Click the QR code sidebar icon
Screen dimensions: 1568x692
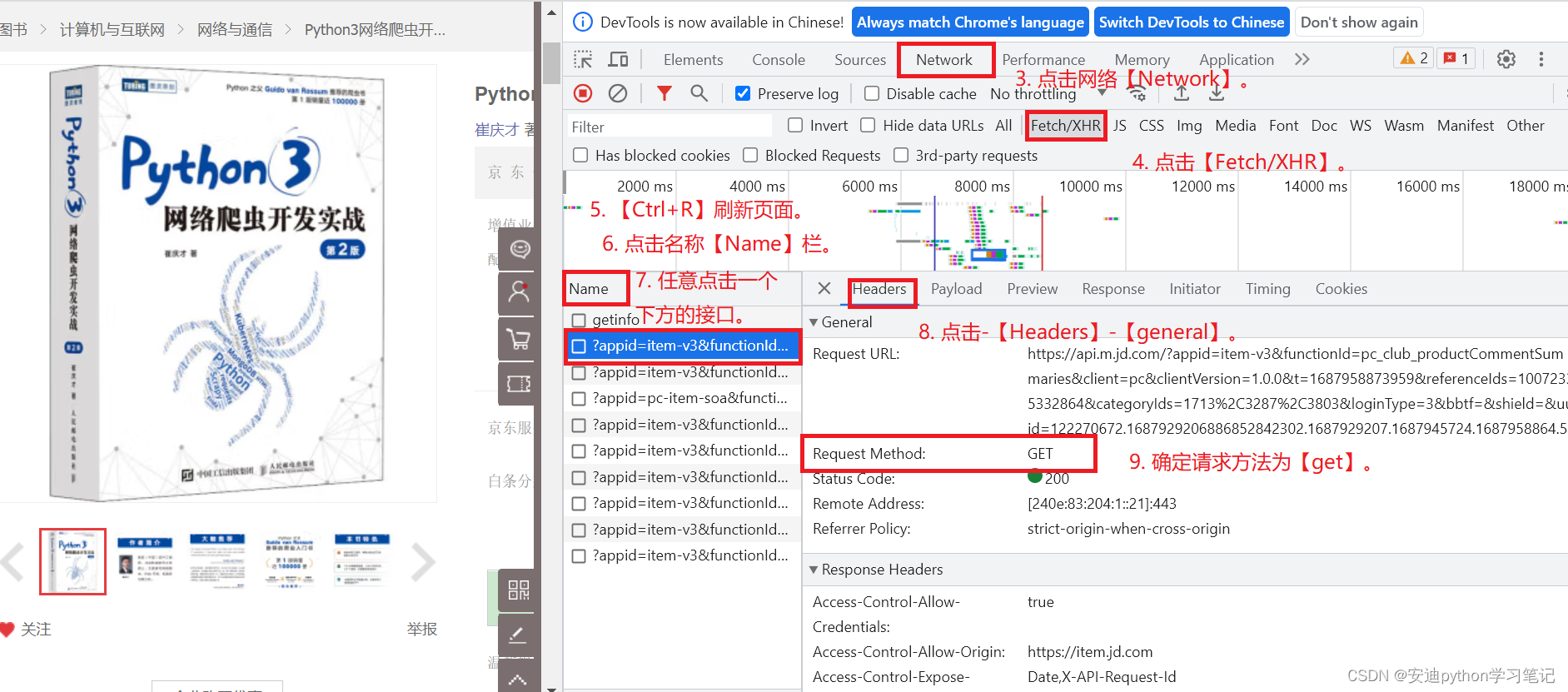[520, 590]
